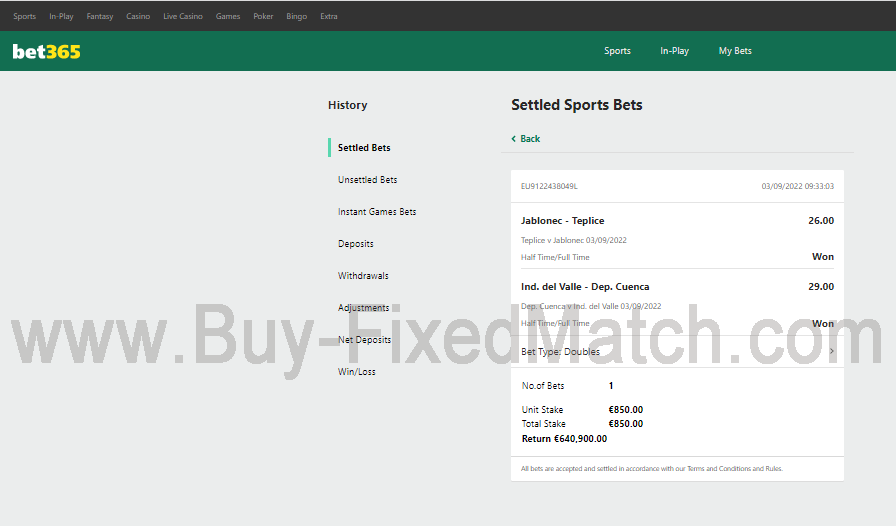Screen dimensions: 896x526
Task: Click the Back link
Action: [526, 138]
